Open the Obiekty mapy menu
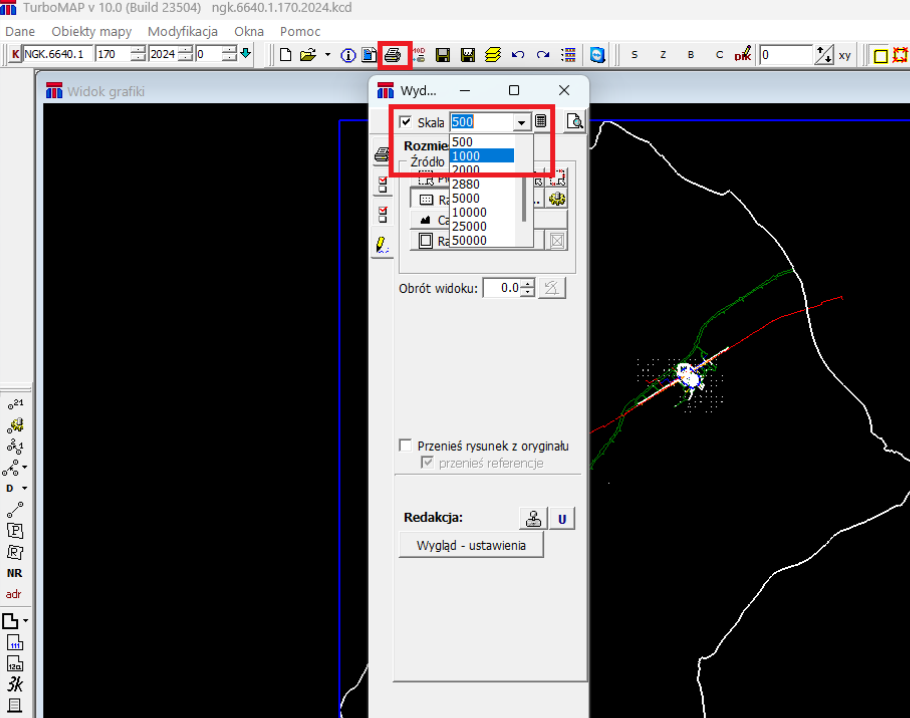 91,31
